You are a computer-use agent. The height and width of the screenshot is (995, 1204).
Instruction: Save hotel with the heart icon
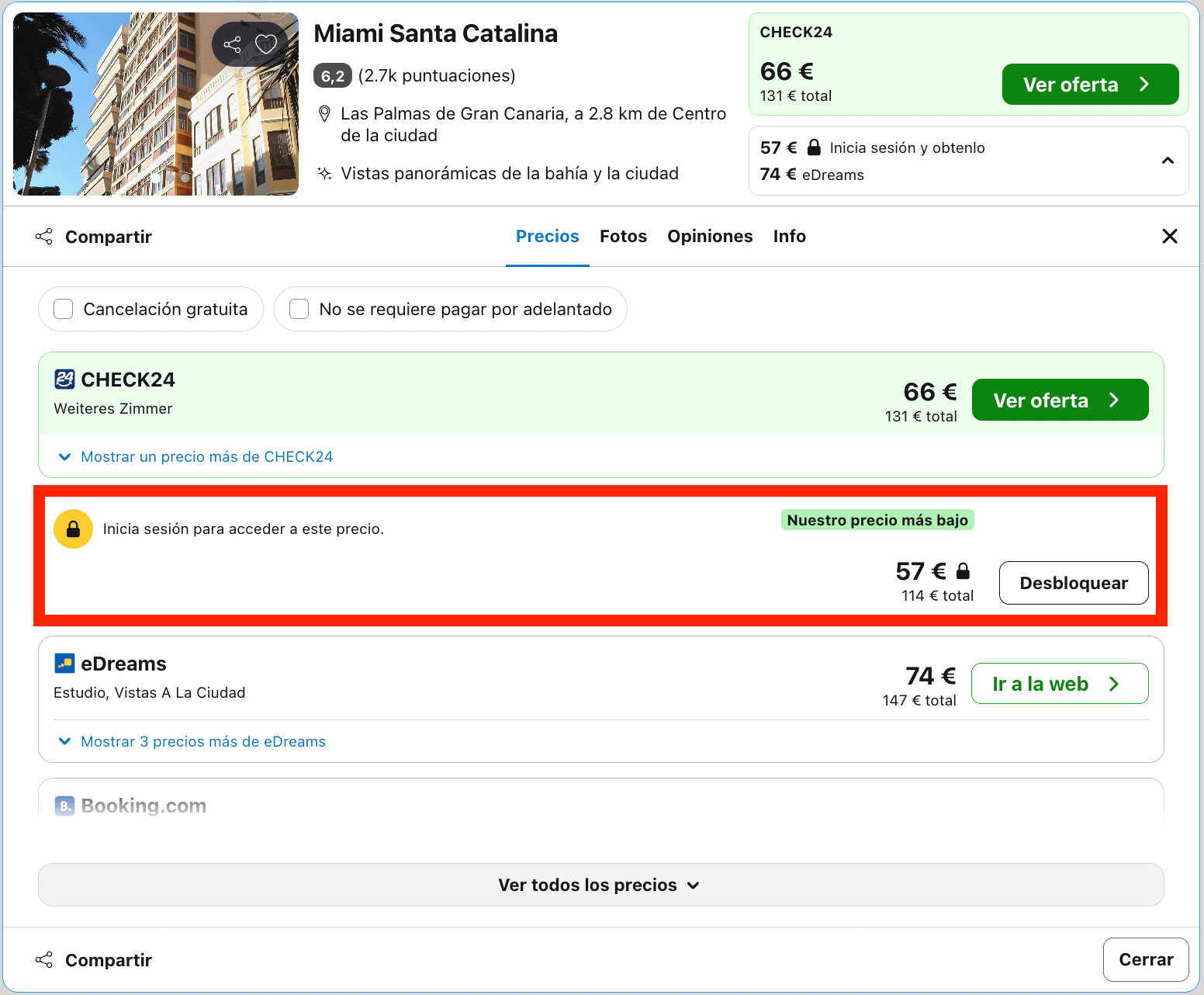tap(266, 44)
